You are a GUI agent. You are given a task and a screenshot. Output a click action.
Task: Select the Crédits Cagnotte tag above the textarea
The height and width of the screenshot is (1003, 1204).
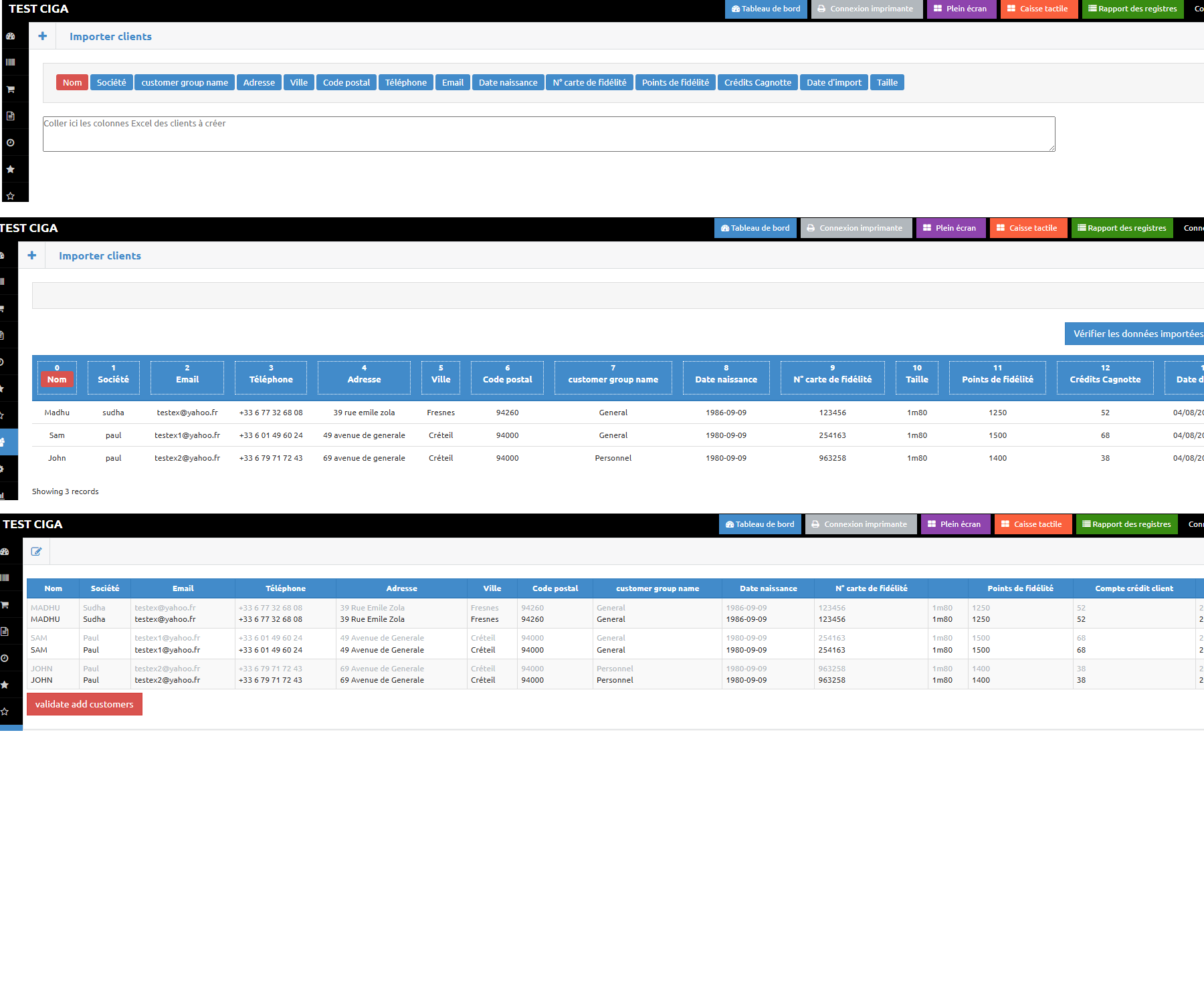point(757,82)
